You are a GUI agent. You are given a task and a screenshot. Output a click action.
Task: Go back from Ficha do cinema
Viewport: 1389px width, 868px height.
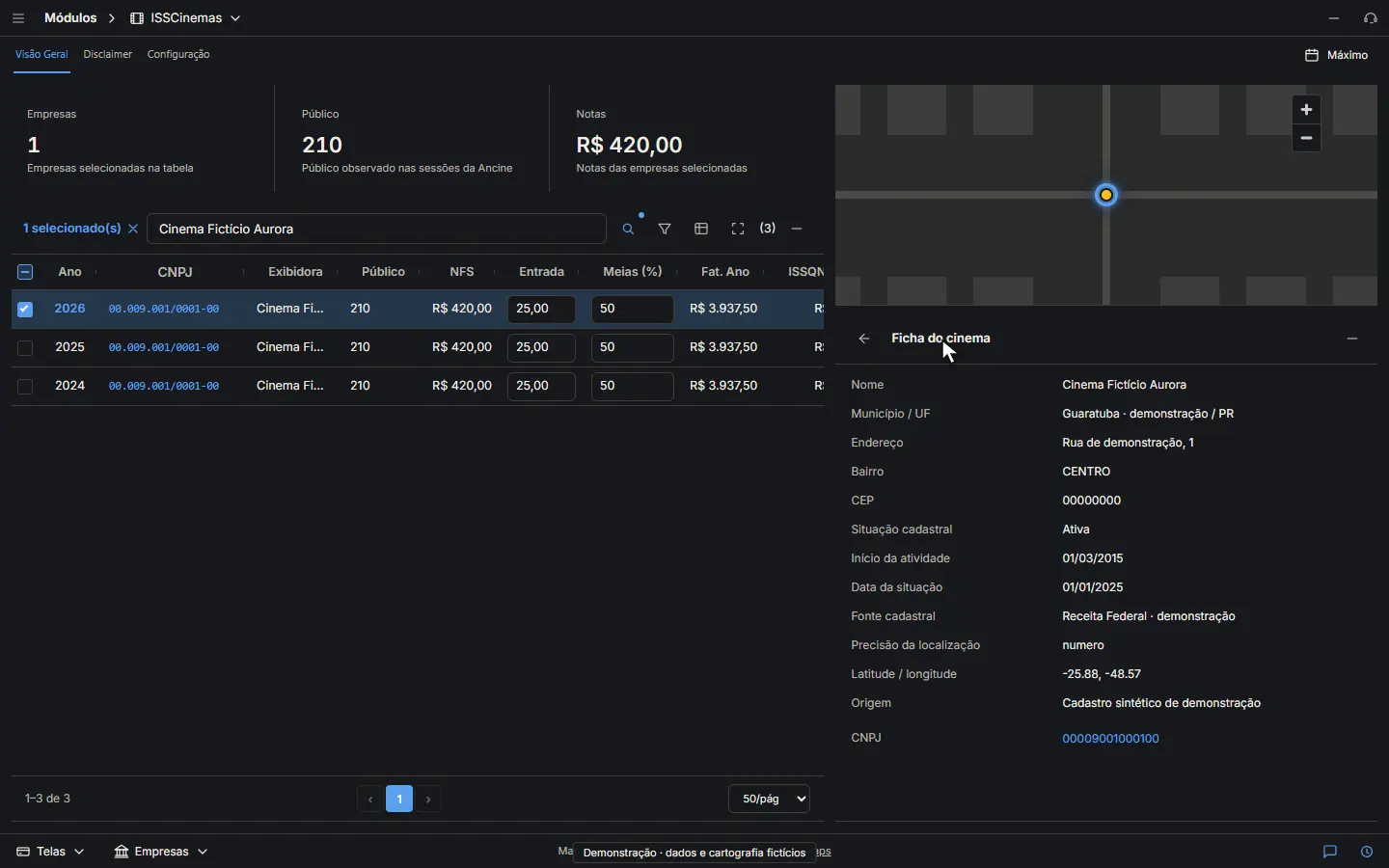pos(864,339)
